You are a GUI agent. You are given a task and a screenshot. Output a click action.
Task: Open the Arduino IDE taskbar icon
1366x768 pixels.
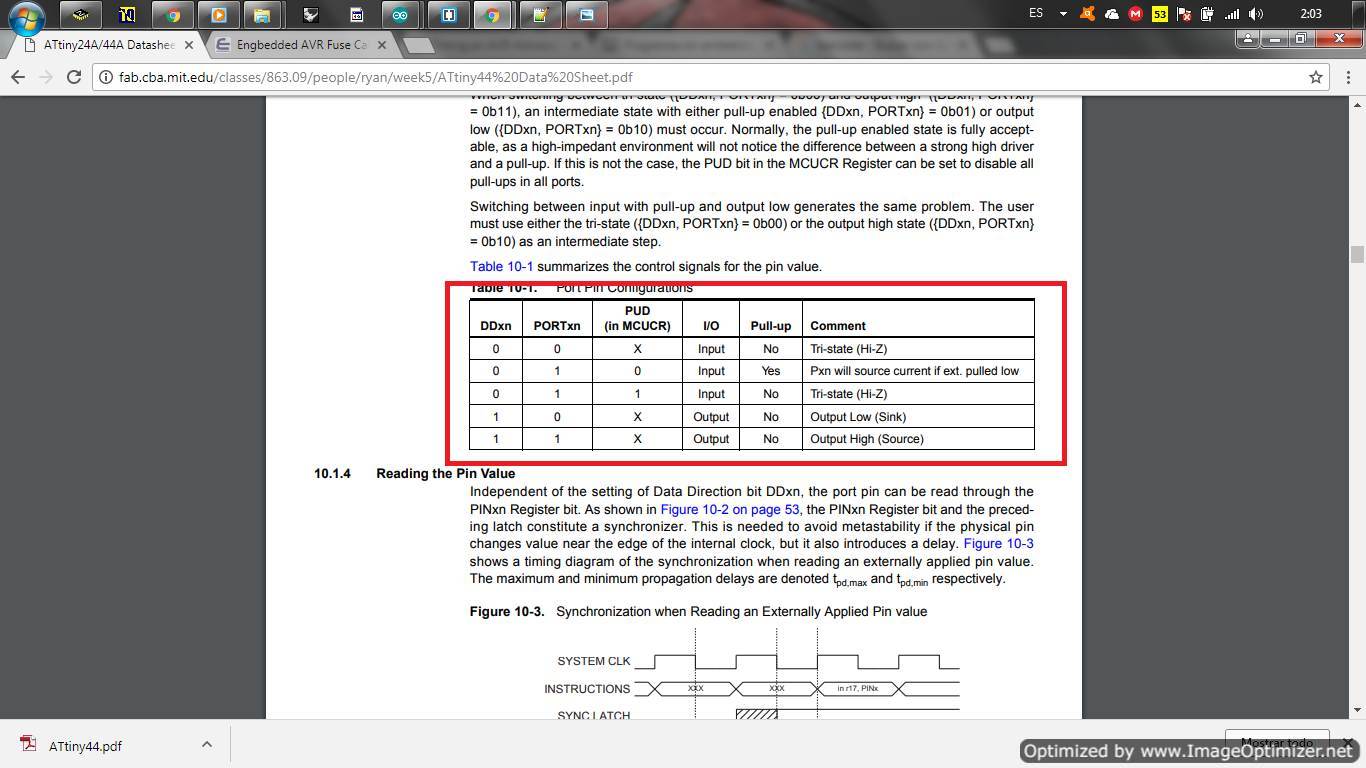[x=400, y=15]
